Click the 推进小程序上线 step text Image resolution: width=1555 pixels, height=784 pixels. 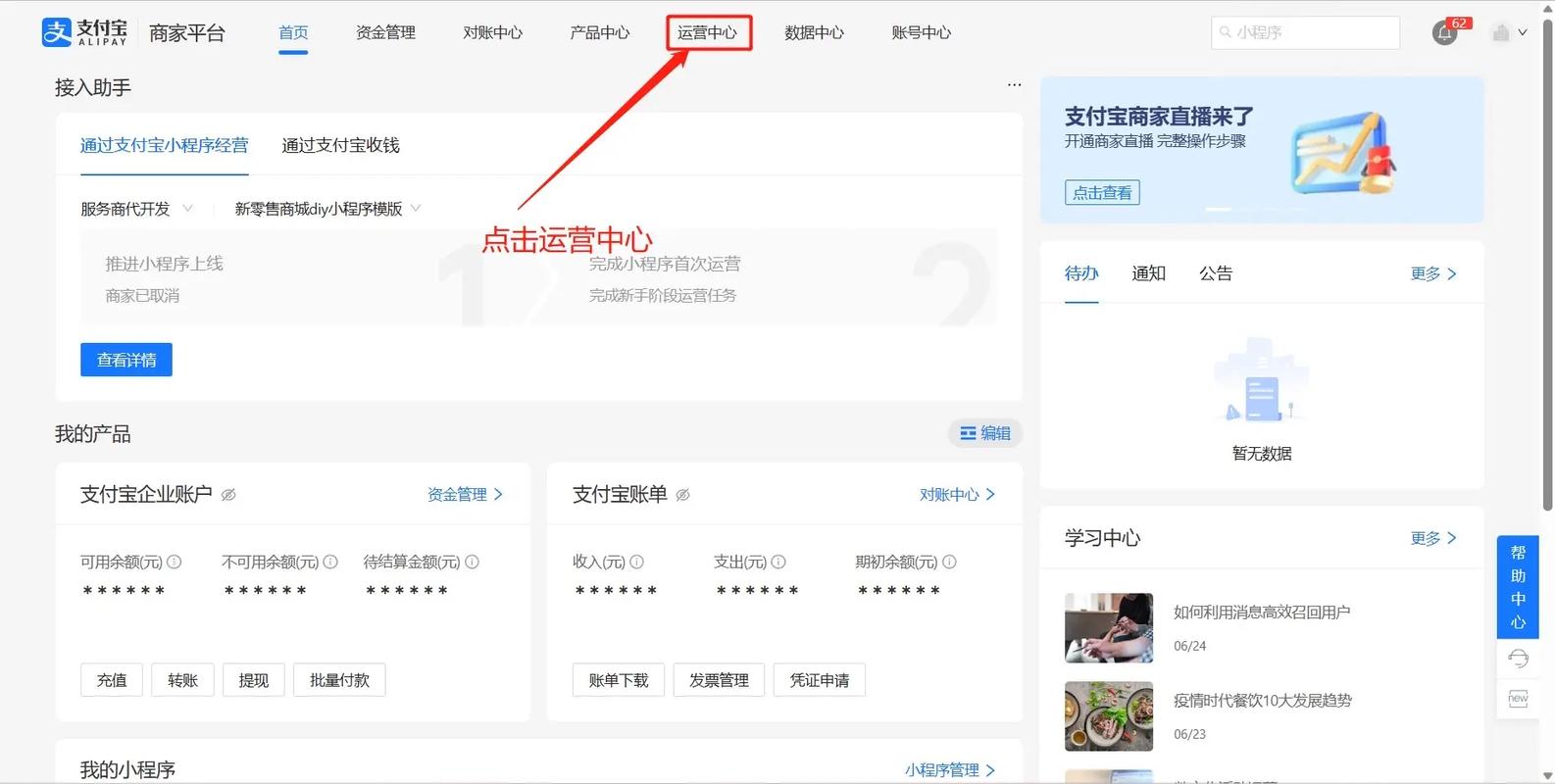pos(165,264)
